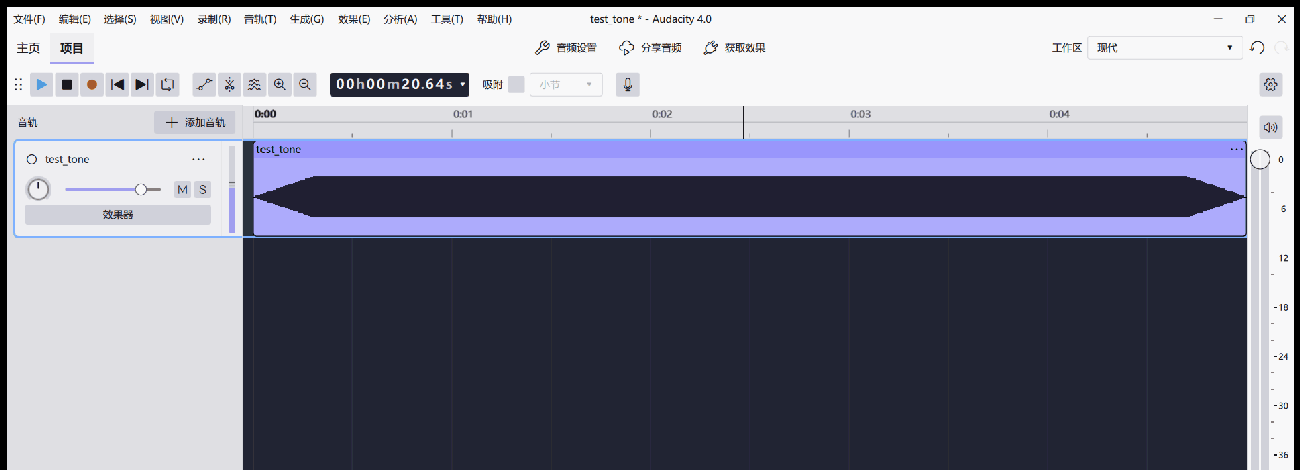
Task: Open the test_tone track options menu
Action: click(198, 159)
